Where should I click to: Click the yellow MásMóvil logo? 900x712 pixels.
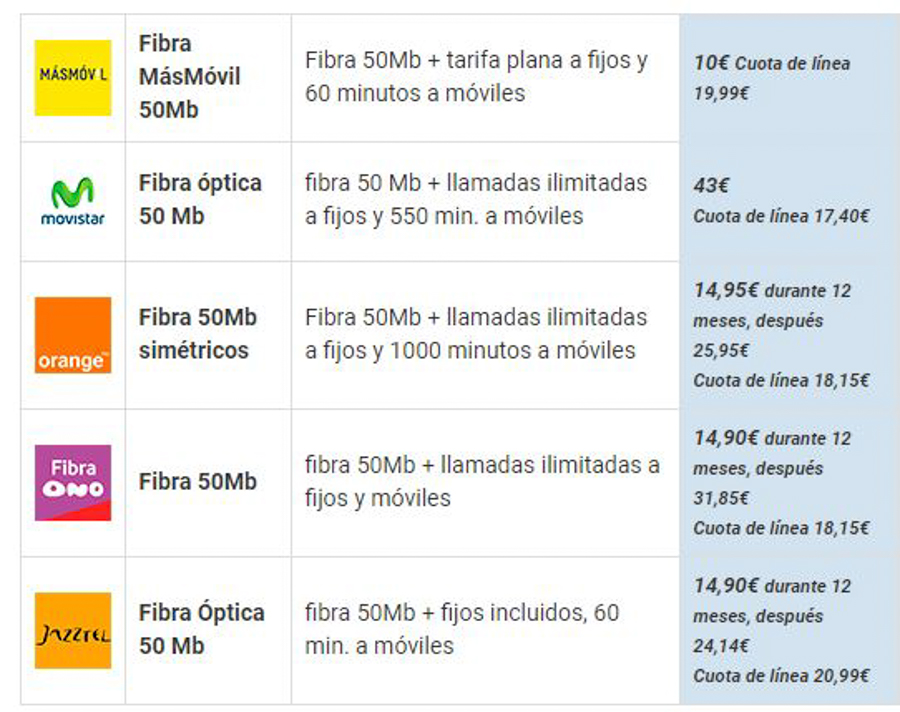(x=73, y=78)
